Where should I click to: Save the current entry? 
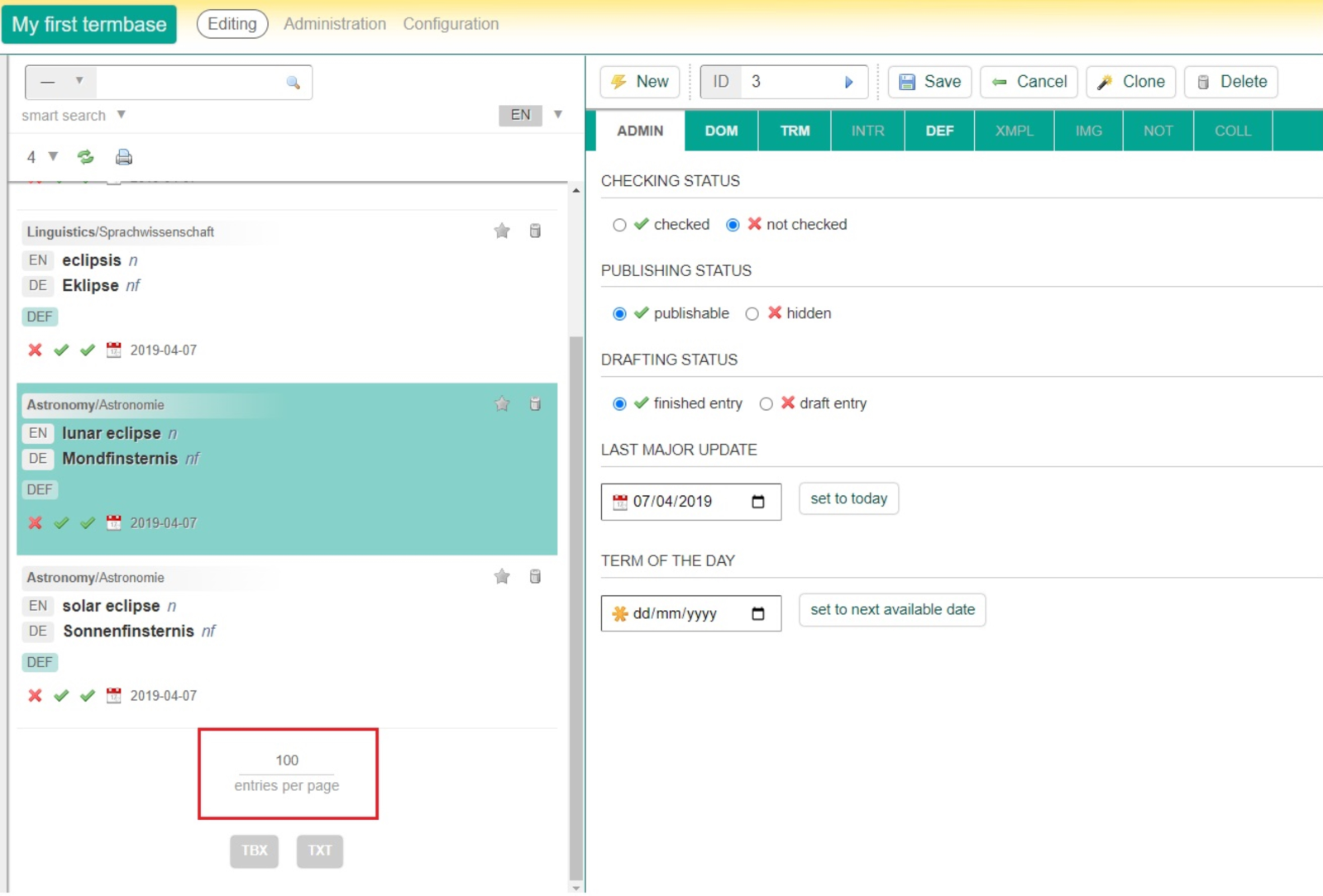point(929,82)
